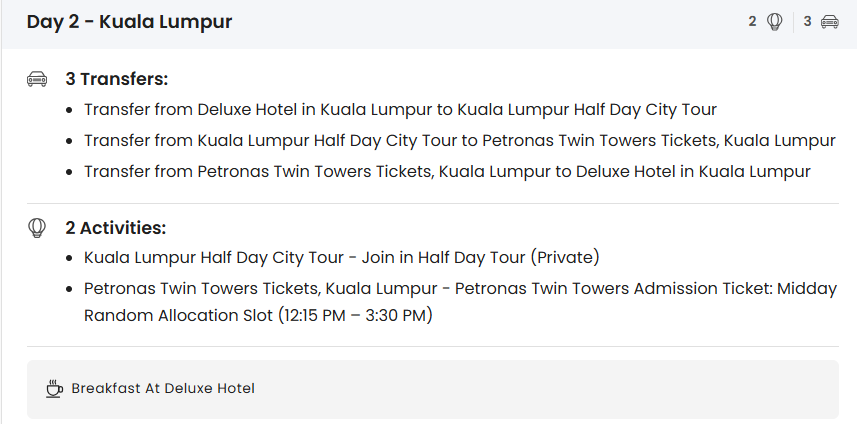Select the 3 Transfers heading
Screen dimensions: 857x424
(117, 79)
